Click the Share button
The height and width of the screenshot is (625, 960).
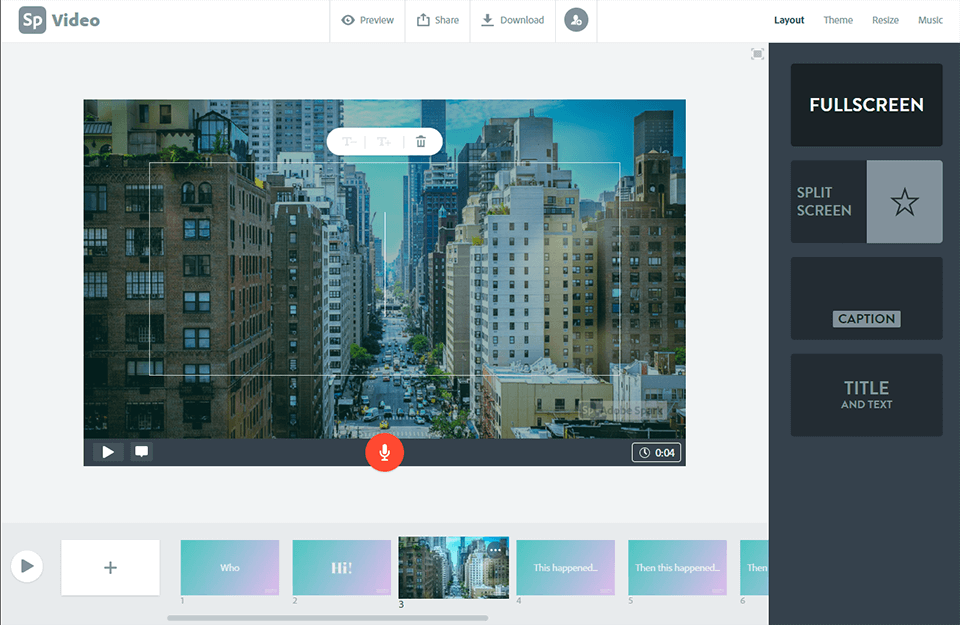pos(438,20)
